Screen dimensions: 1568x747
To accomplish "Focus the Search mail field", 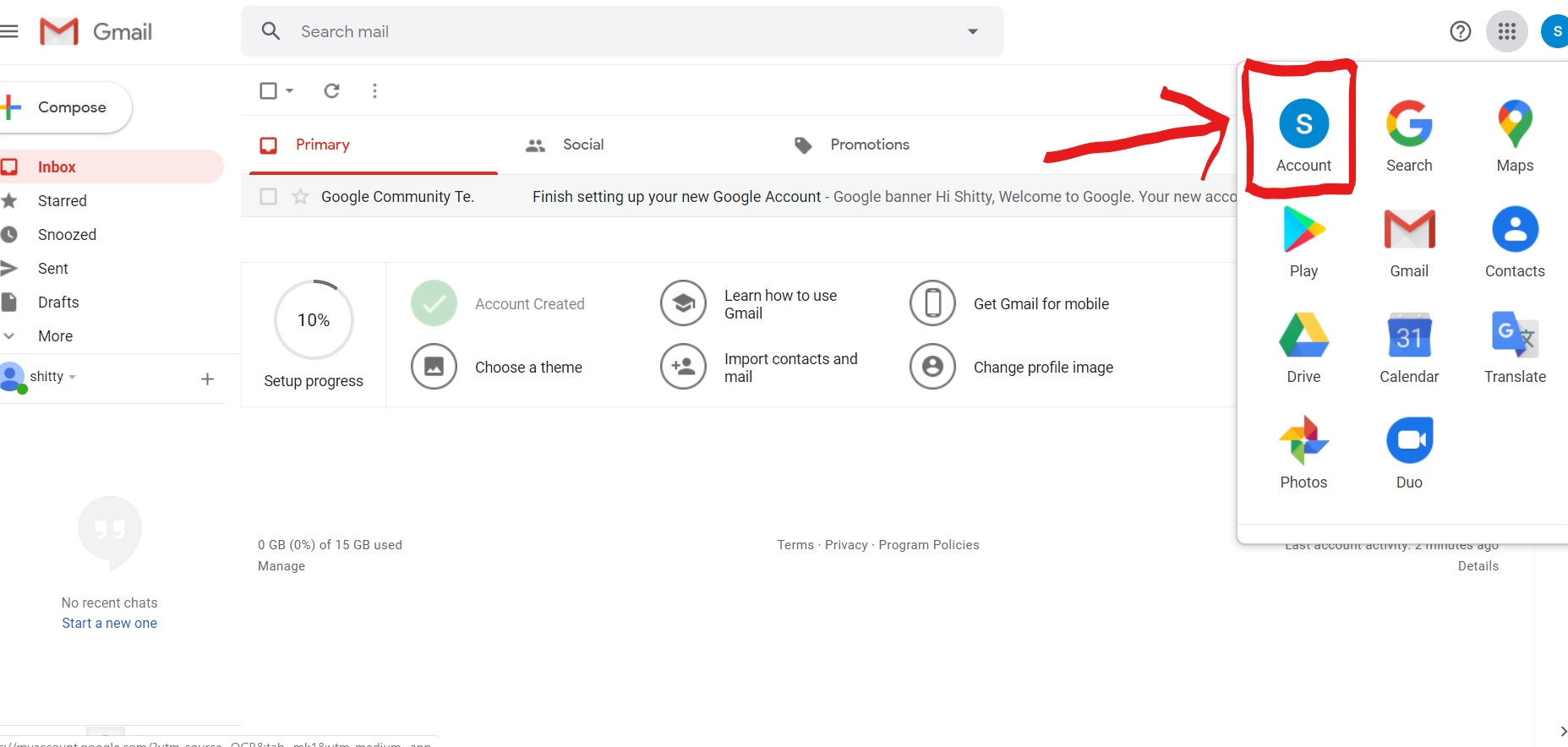I will (x=622, y=31).
